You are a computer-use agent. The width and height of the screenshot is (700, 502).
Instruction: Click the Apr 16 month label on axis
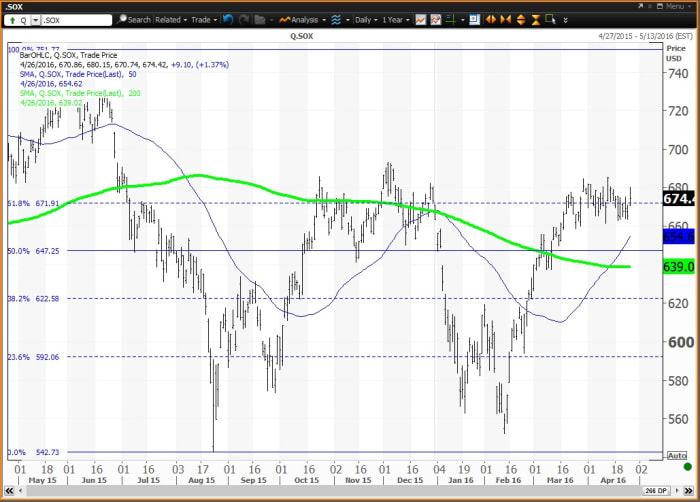[x=613, y=481]
